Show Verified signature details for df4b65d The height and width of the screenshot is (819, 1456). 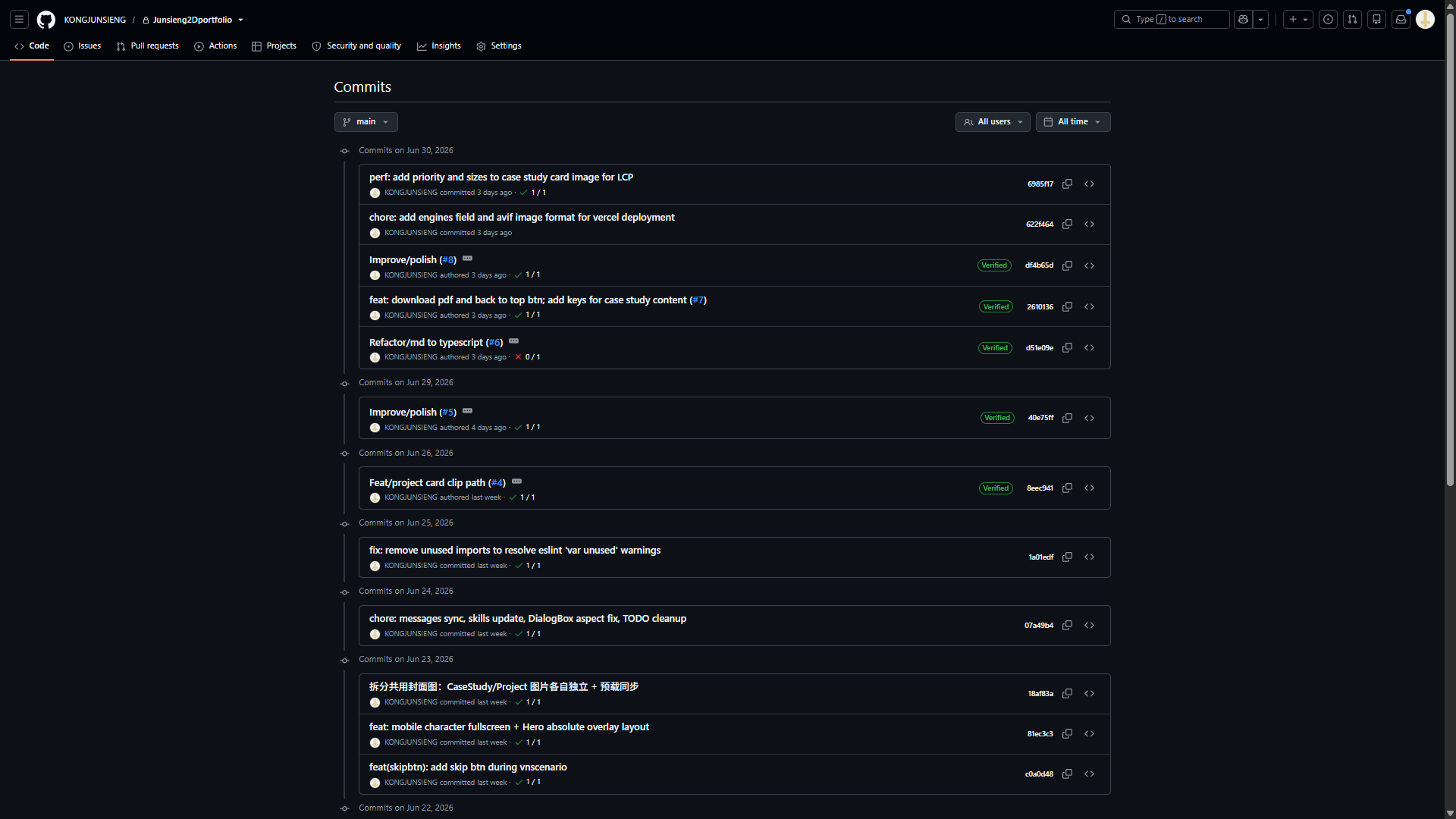994,265
